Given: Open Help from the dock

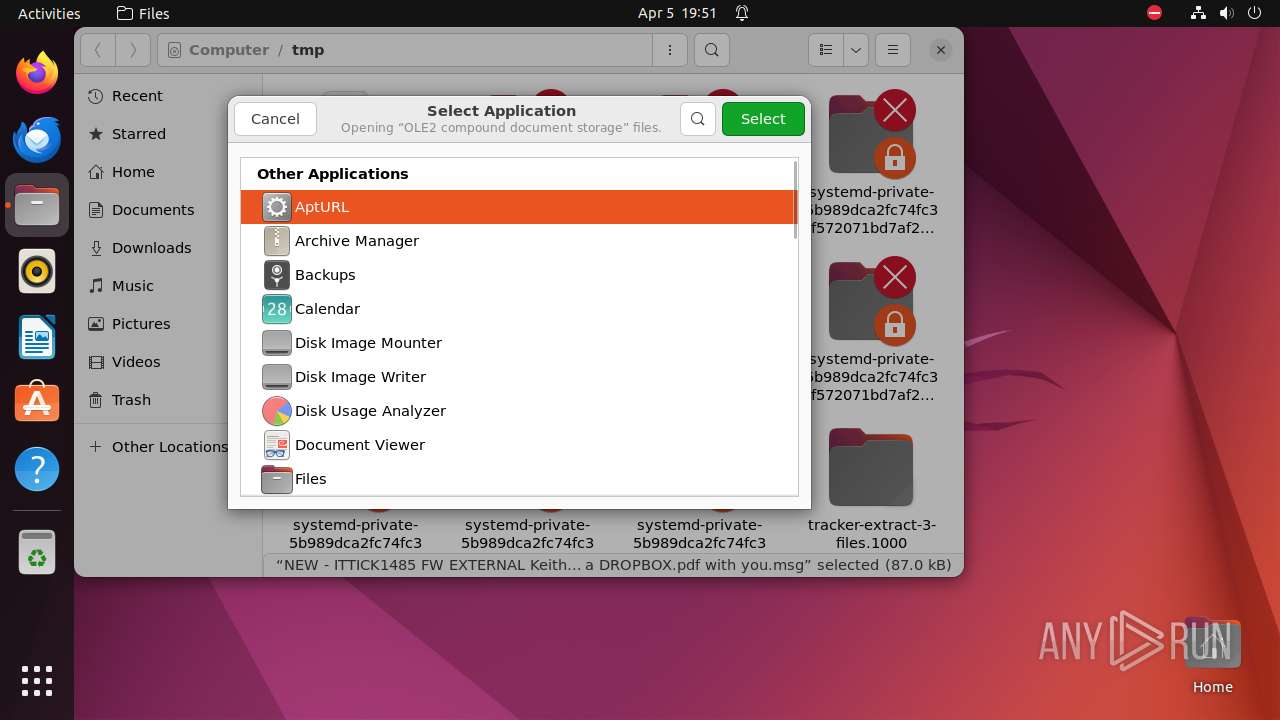Looking at the screenshot, I should click(37, 469).
